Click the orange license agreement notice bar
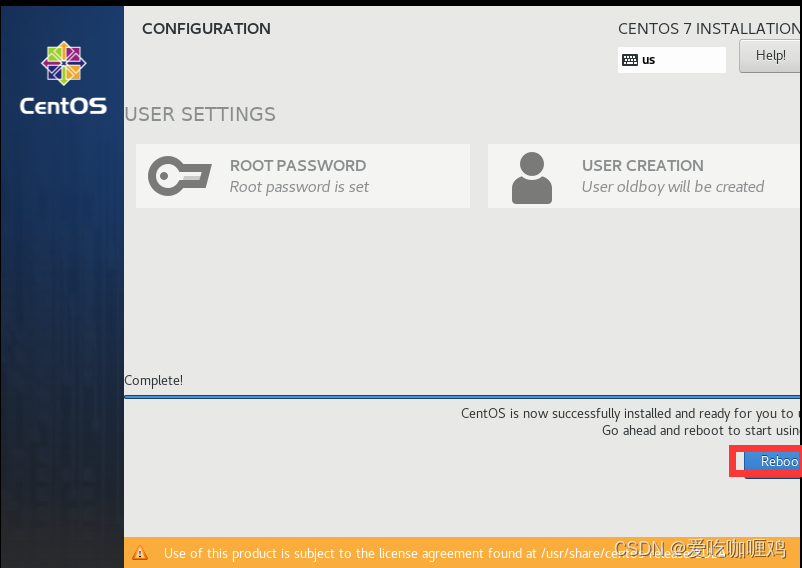This screenshot has width=802, height=568. click(x=463, y=553)
